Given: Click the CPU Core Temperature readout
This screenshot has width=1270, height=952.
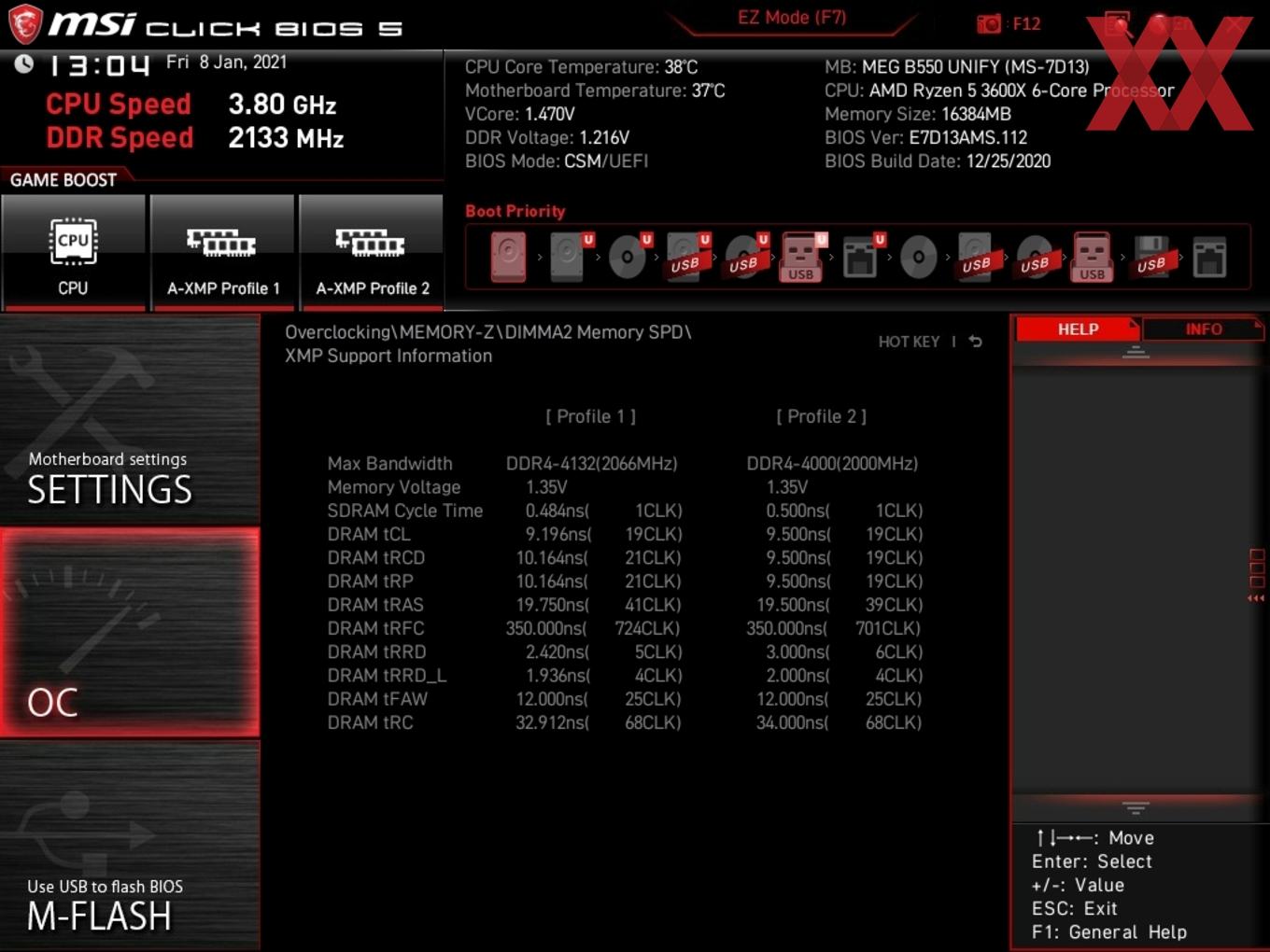Looking at the screenshot, I should (x=581, y=67).
